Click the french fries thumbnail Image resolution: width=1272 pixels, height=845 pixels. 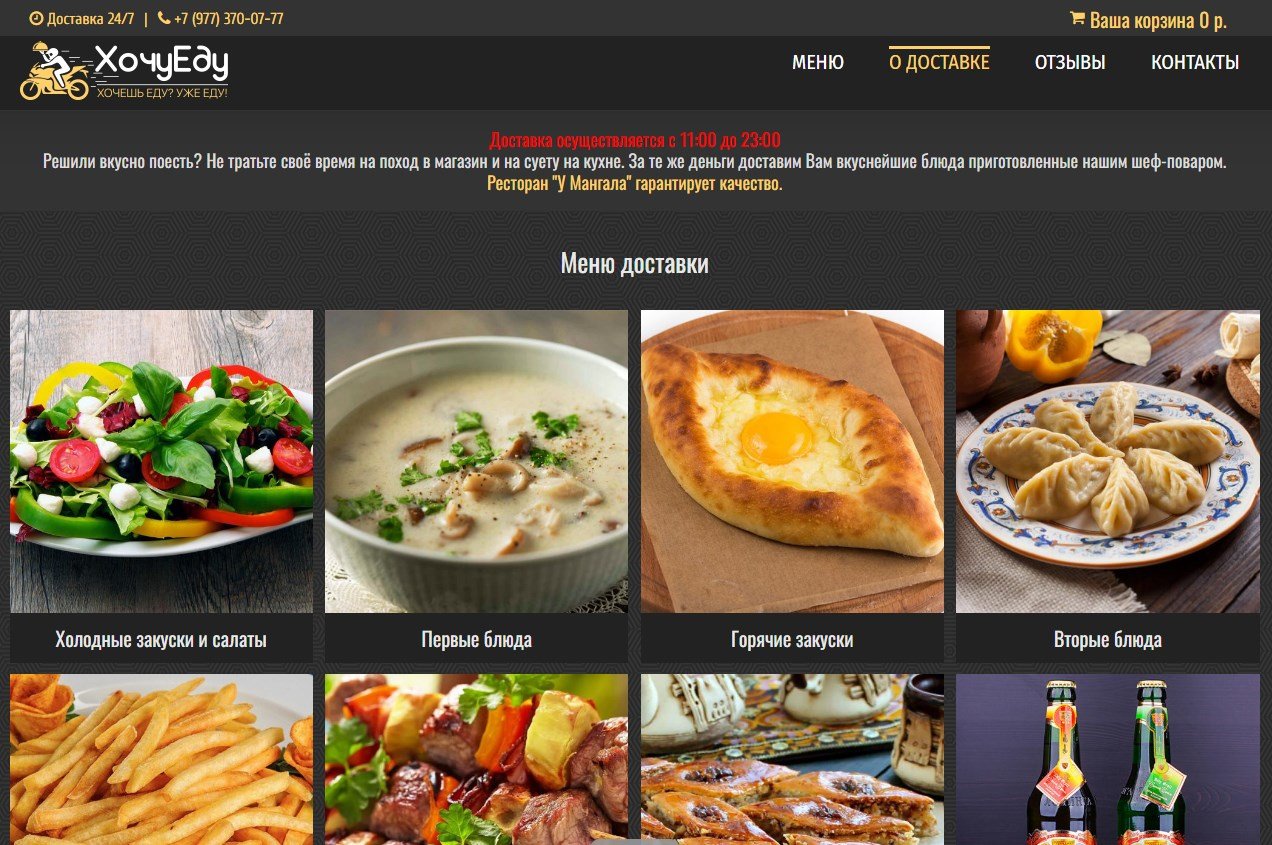point(161,759)
